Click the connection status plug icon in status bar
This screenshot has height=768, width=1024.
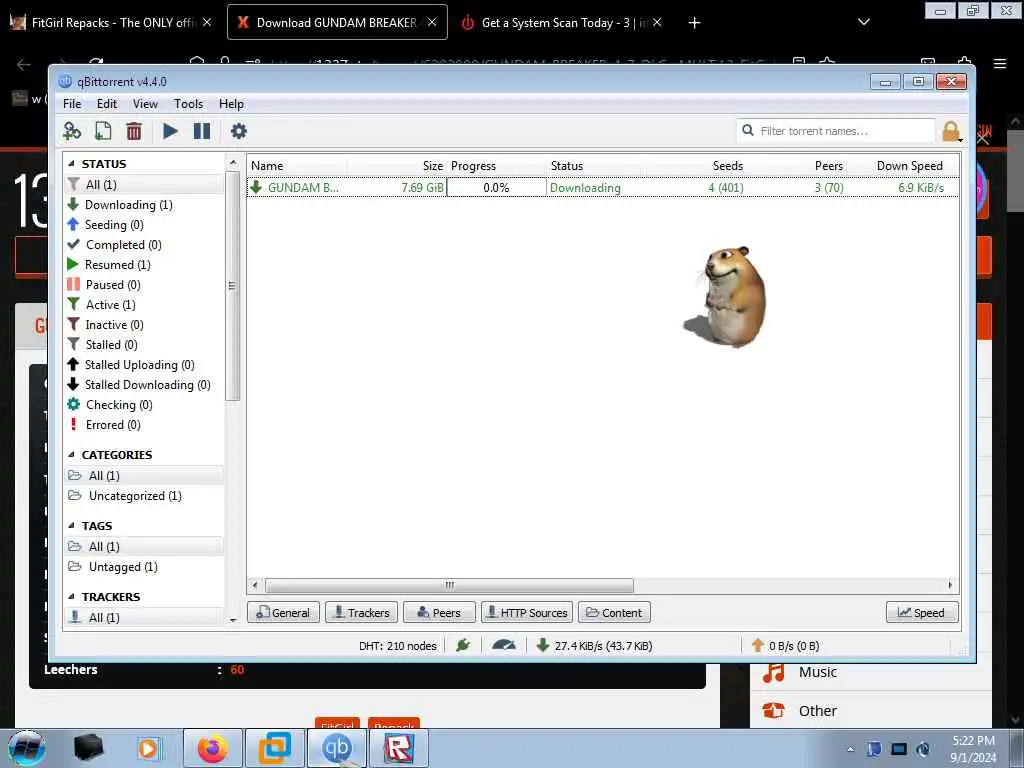[x=463, y=646]
